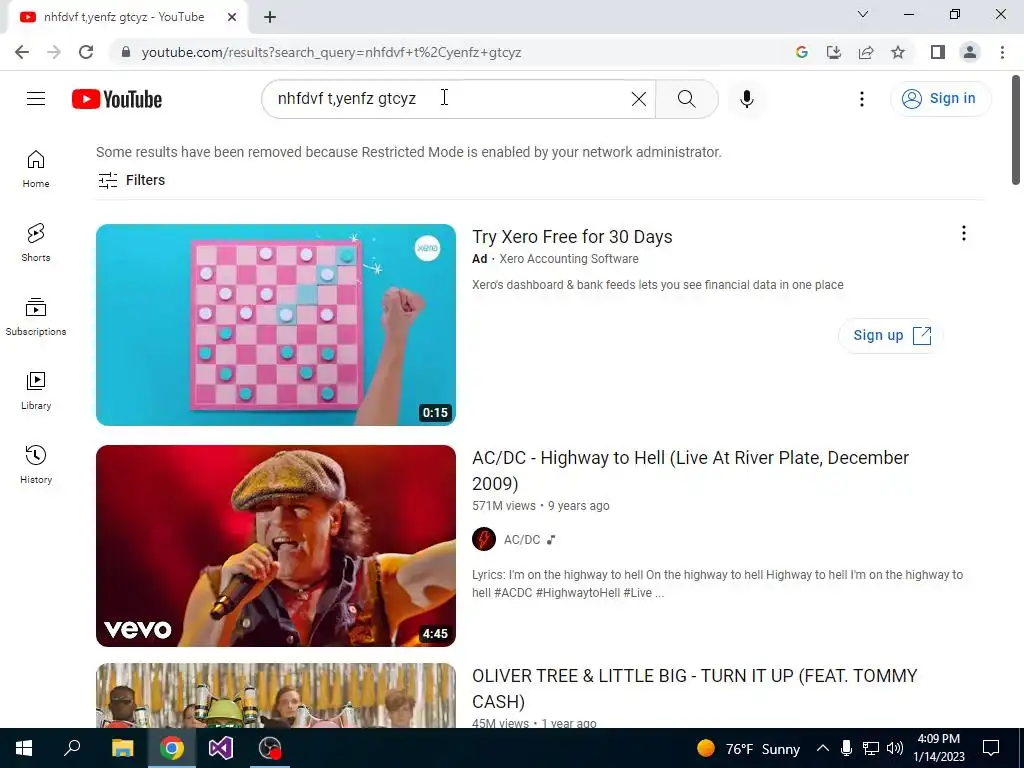Open the Xero ad three-dot options
The width and height of the screenshot is (1024, 768).
tap(964, 234)
